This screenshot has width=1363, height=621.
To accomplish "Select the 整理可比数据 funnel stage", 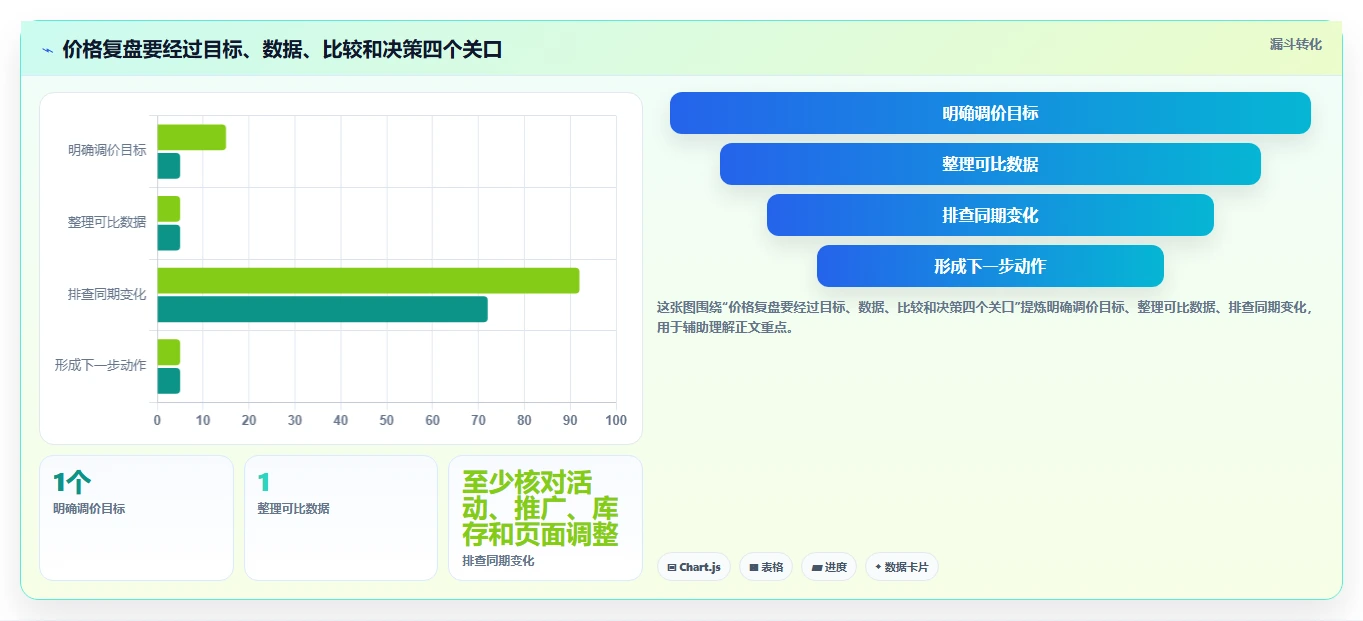I will [990, 164].
